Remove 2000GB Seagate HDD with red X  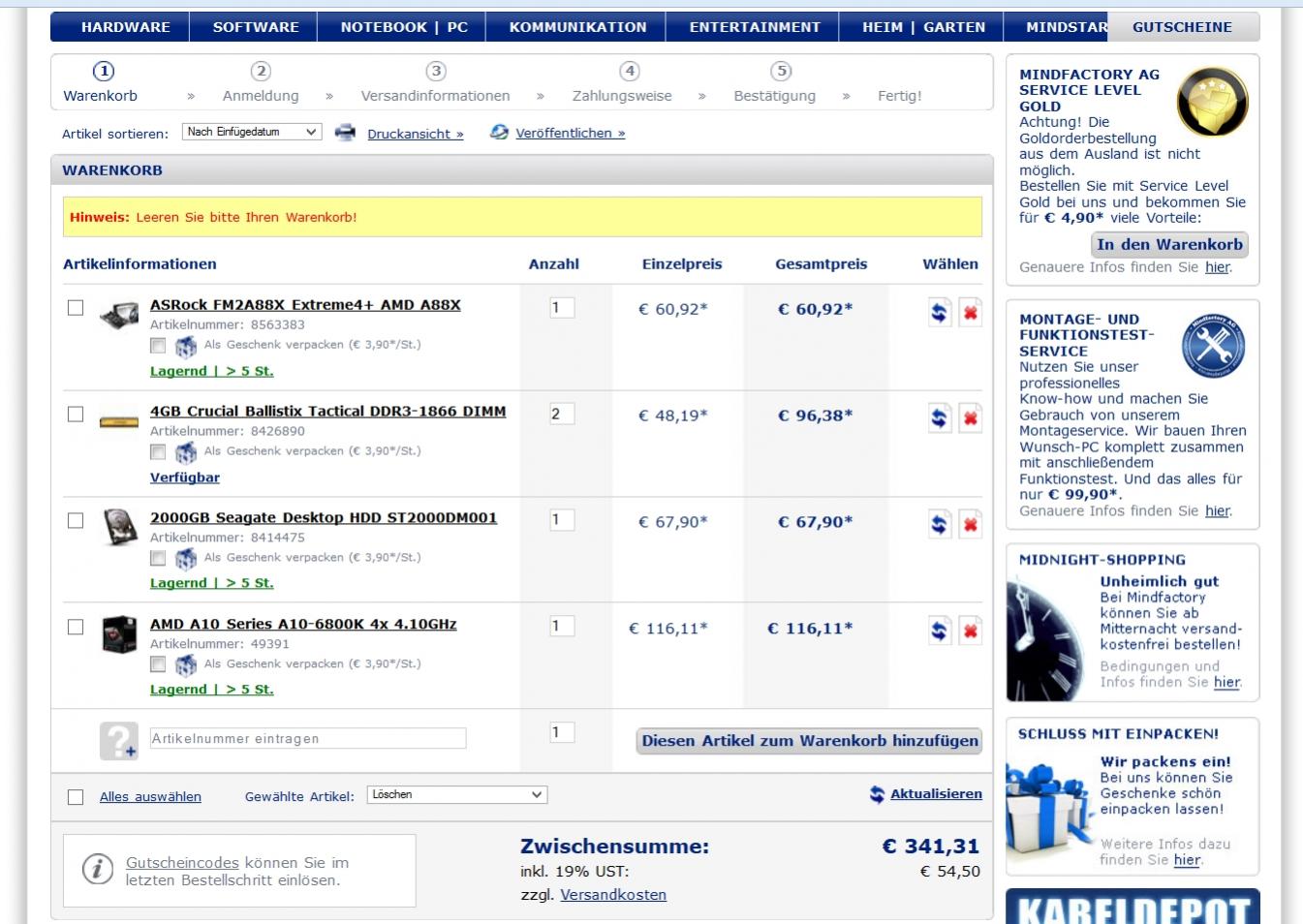tap(970, 525)
